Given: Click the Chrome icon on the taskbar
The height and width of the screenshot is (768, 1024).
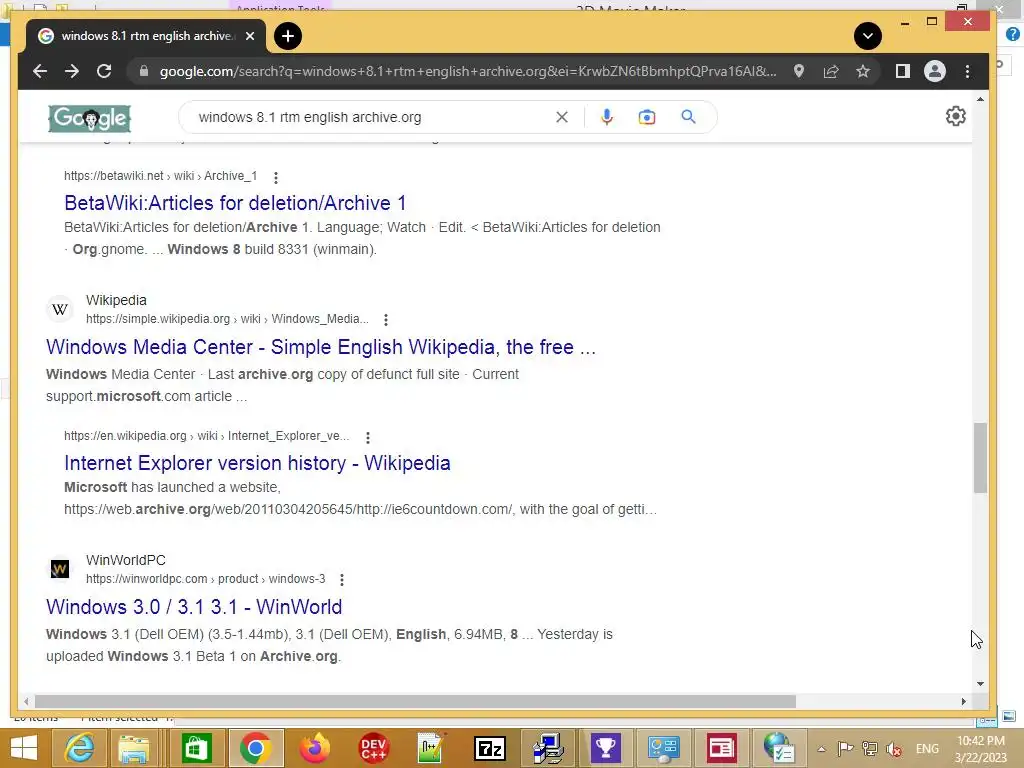Looking at the screenshot, I should tap(255, 748).
